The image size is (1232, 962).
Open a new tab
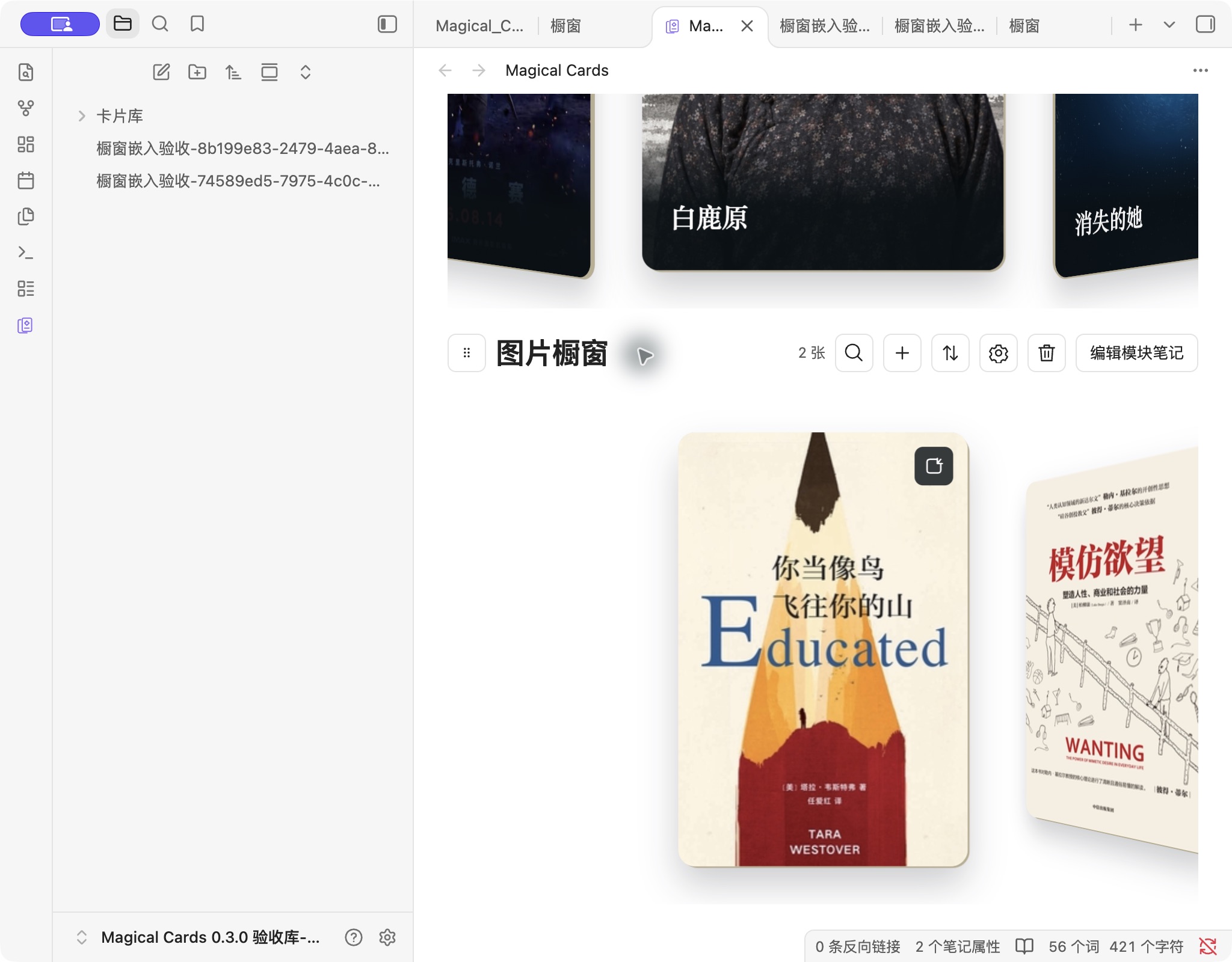click(x=1136, y=25)
